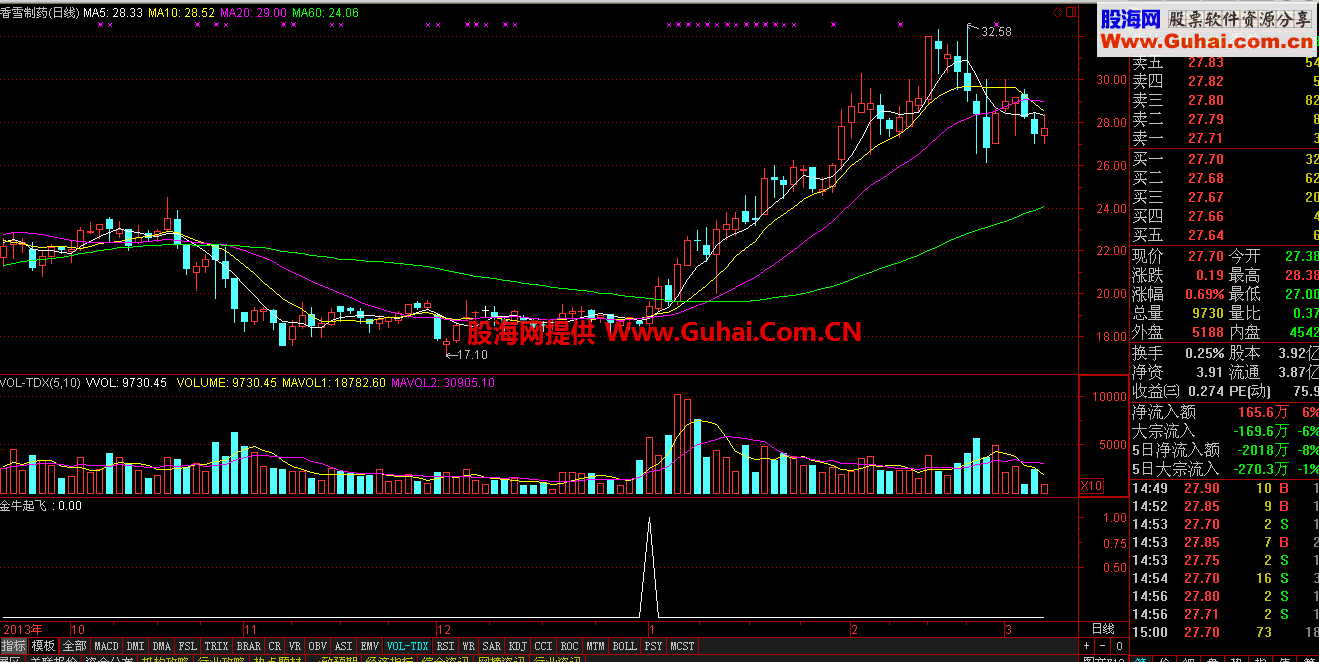Click the 卖五 27.83 order row
The height and width of the screenshot is (662, 1319).
coord(1224,62)
